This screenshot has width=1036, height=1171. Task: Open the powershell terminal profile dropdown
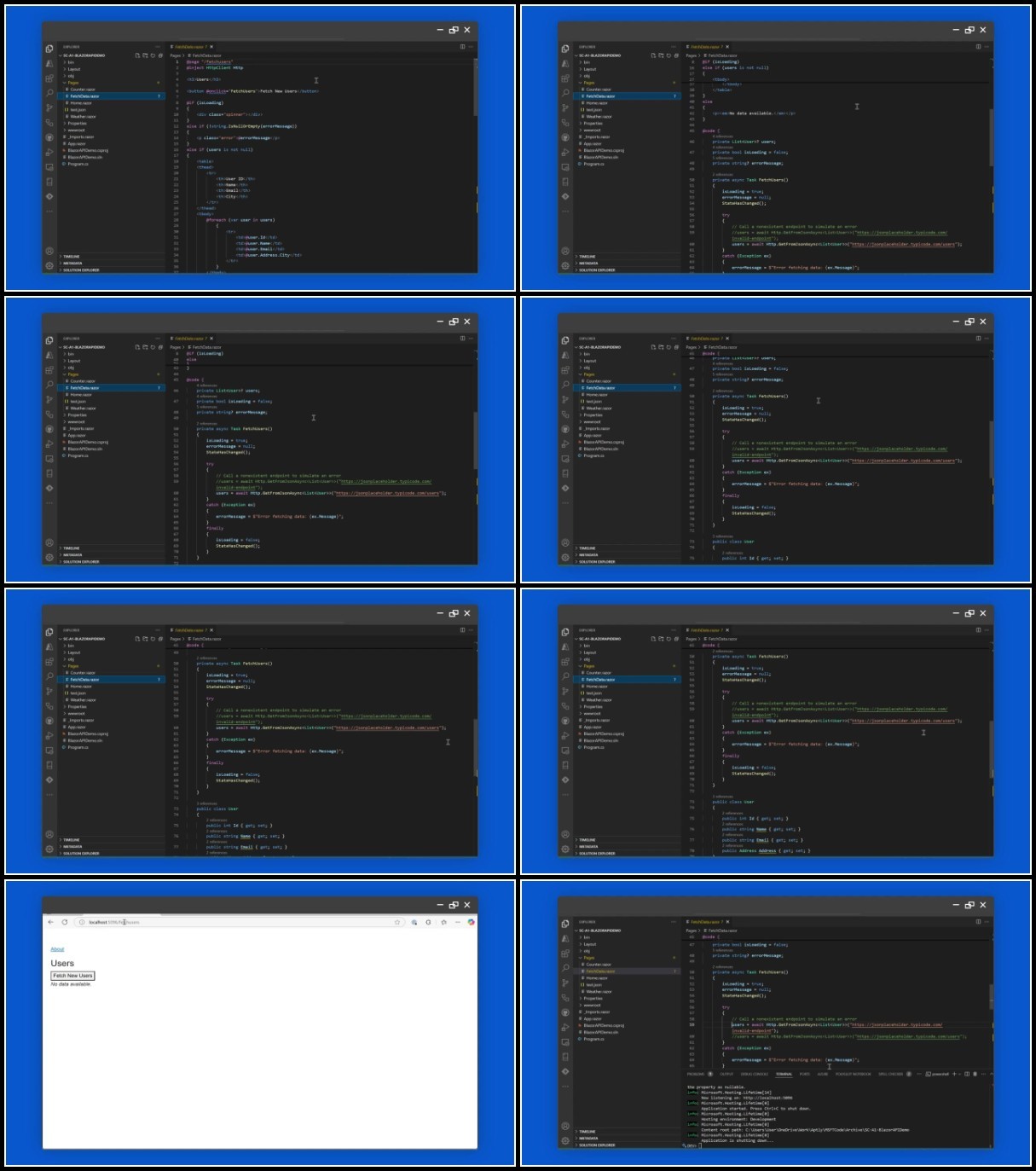[x=959, y=1074]
